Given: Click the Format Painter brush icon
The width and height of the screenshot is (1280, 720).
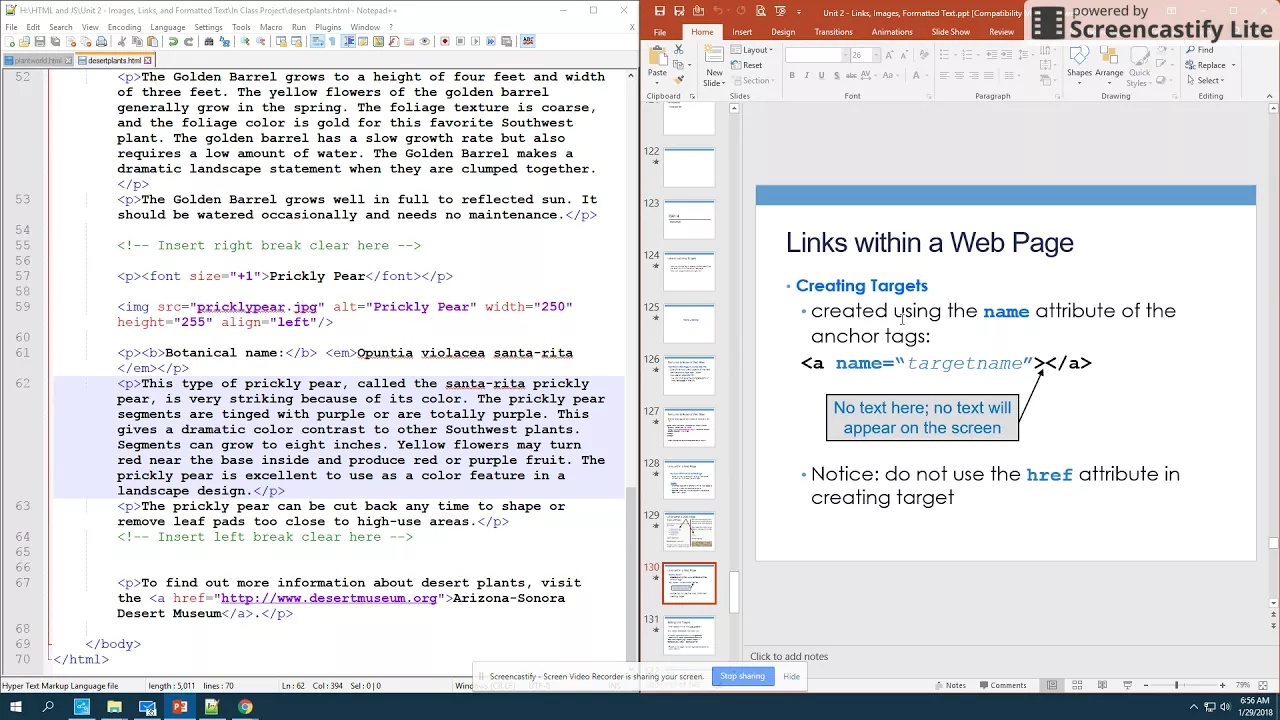Looking at the screenshot, I should 679,80.
